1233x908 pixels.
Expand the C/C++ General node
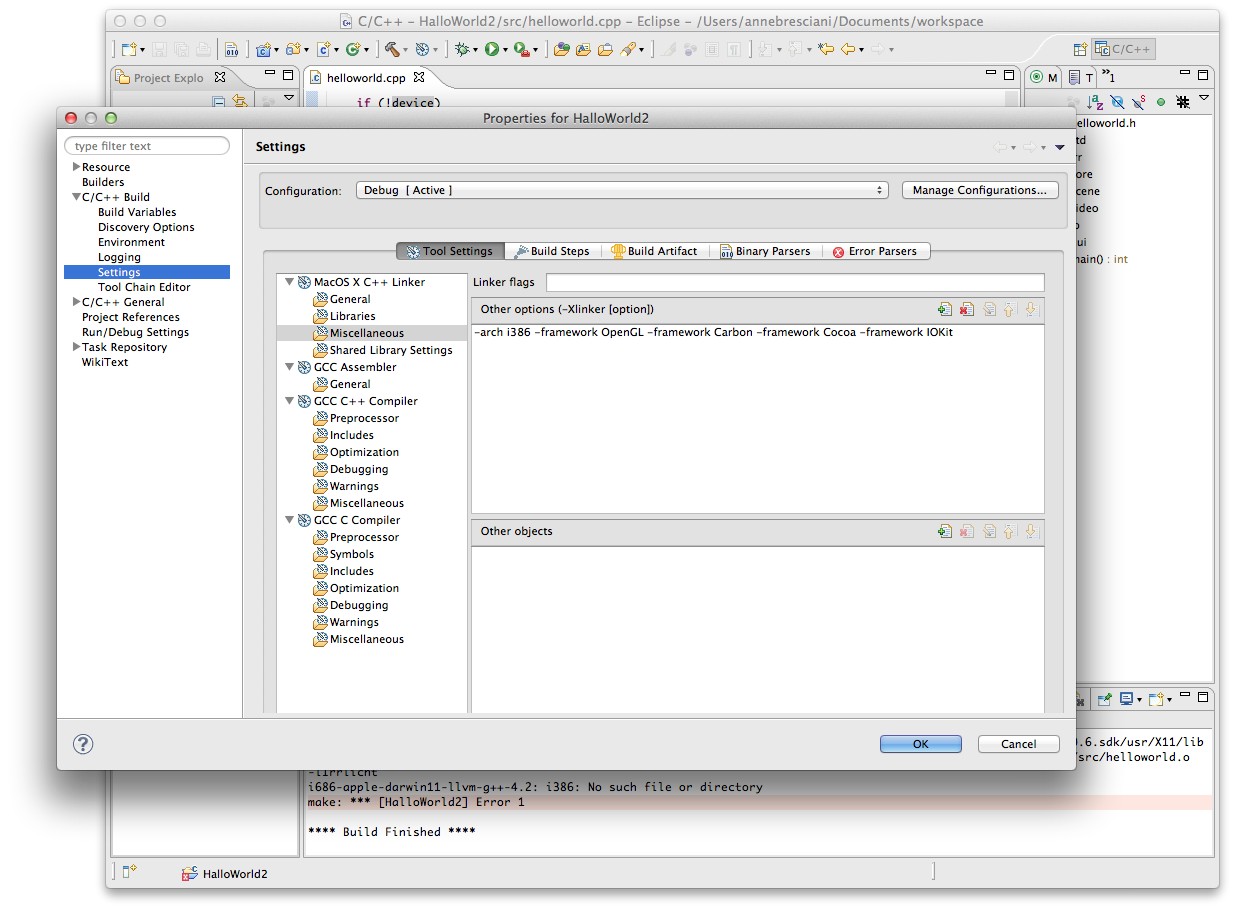(76, 302)
